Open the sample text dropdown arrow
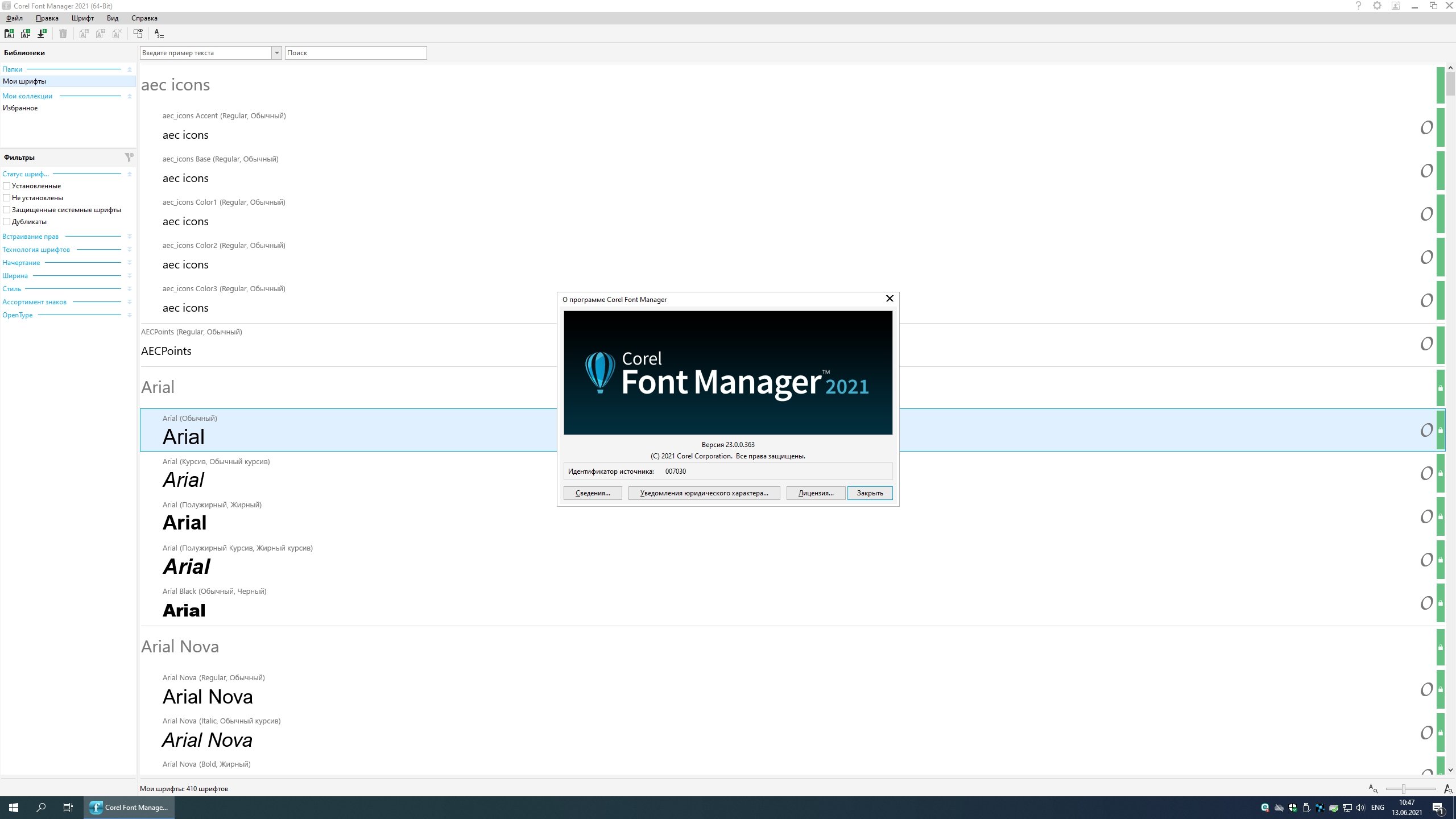Screen dimensions: 1456x819 [277, 53]
